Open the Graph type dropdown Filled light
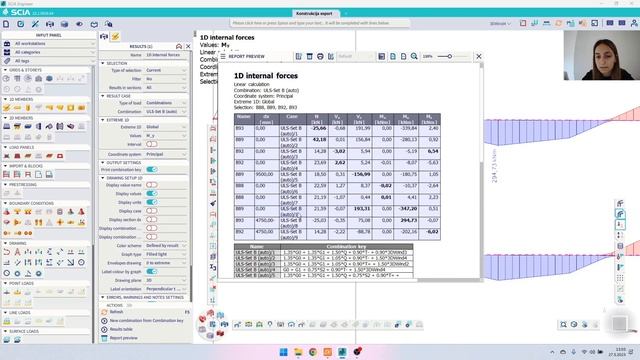640x360 pixels. coord(166,254)
